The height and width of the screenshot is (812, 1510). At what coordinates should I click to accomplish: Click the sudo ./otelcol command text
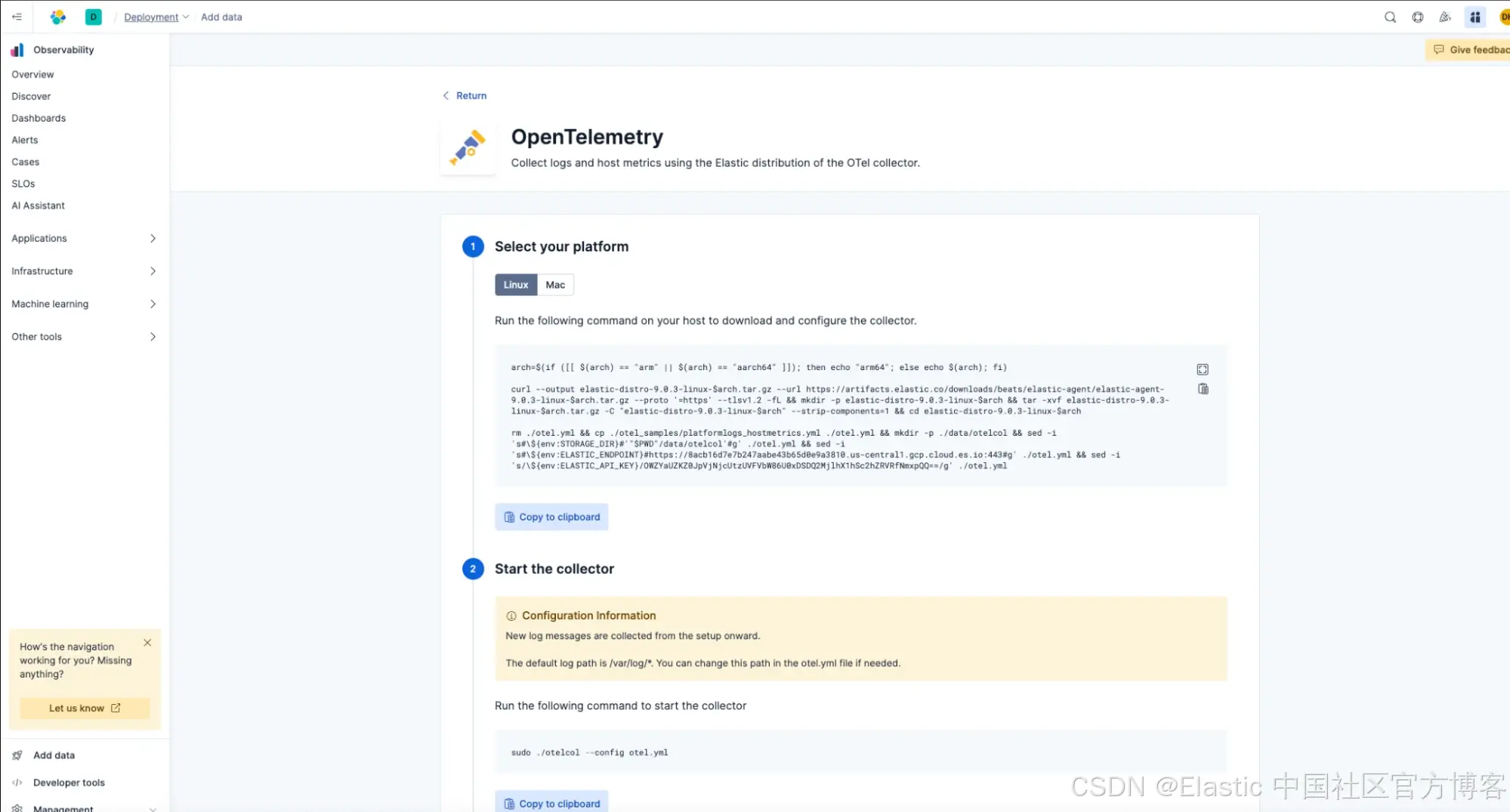pos(589,752)
